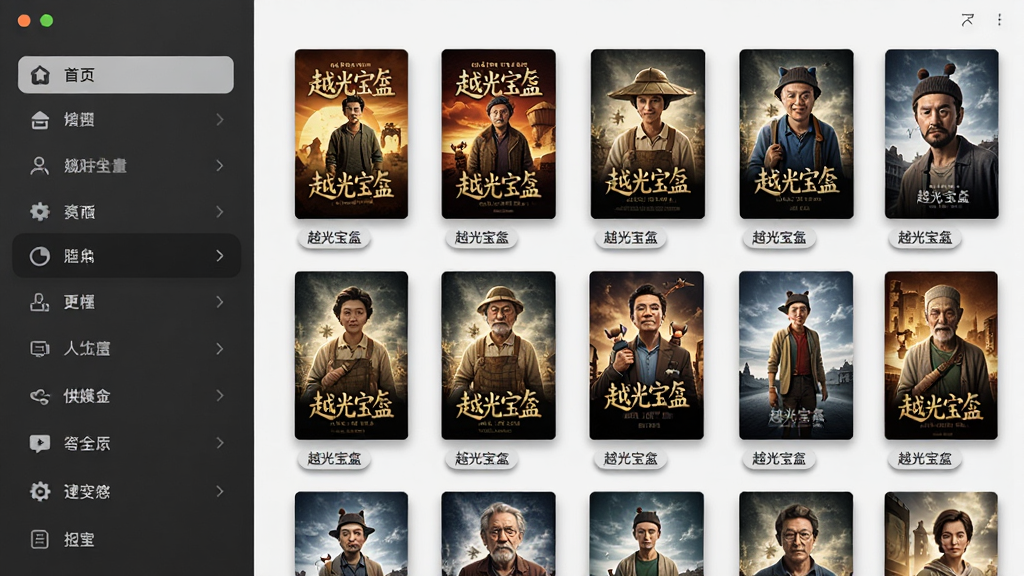Click the user-with-lock icon in sidebar
This screenshot has width=1024, height=576.
point(39,302)
